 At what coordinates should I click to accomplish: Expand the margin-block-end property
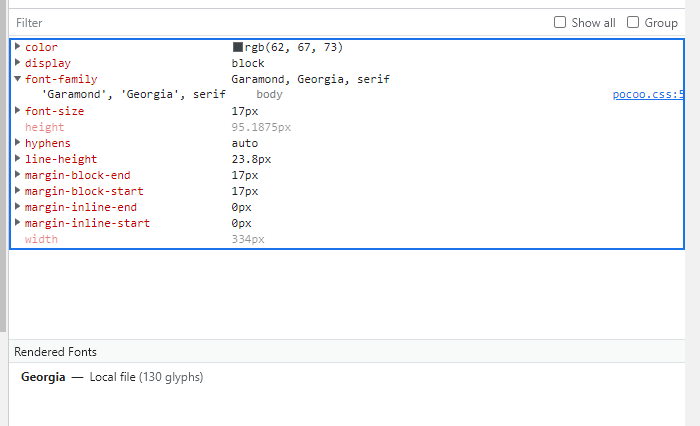pyautogui.click(x=17, y=175)
